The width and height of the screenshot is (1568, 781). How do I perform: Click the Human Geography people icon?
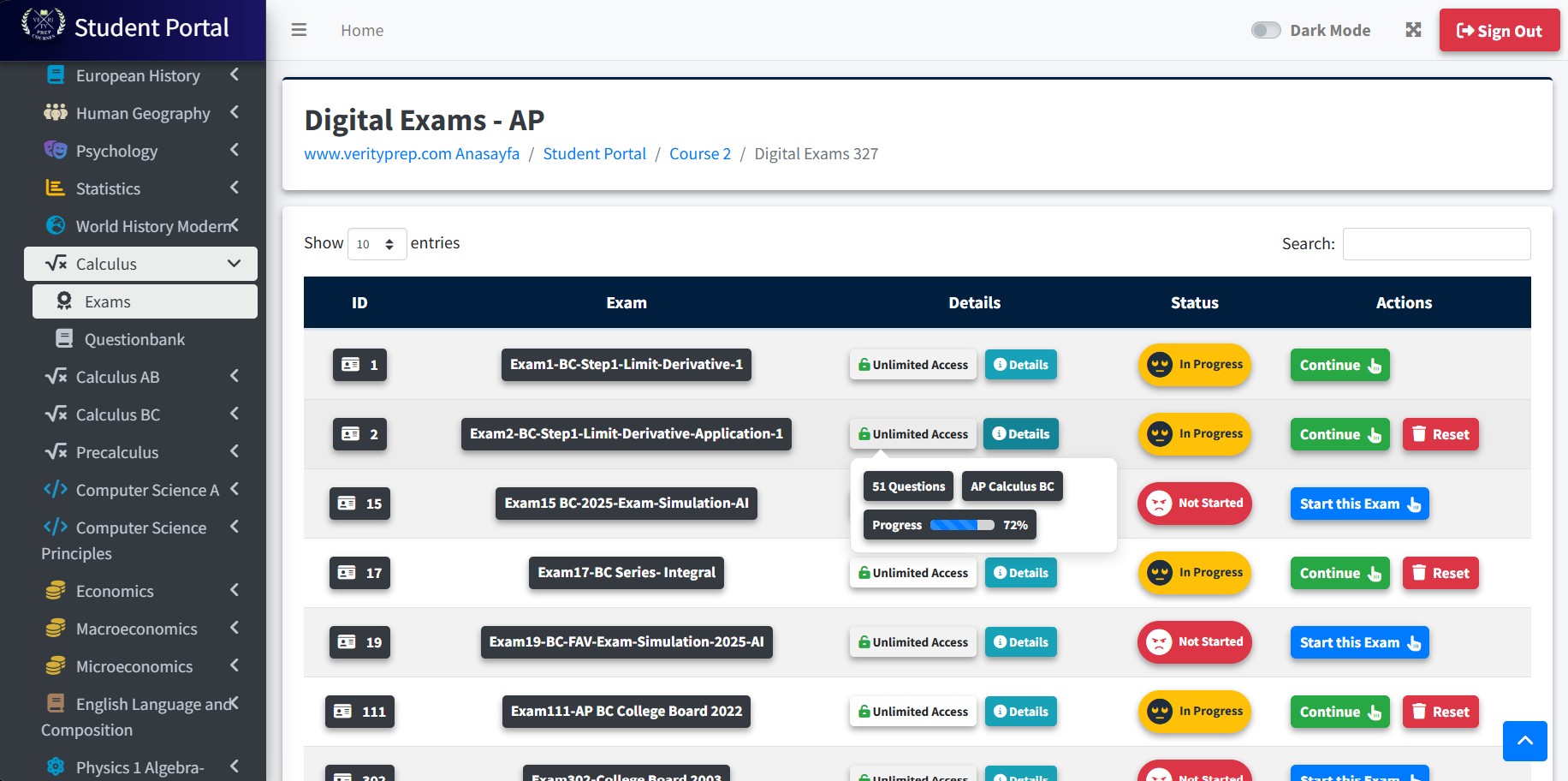[x=56, y=113]
